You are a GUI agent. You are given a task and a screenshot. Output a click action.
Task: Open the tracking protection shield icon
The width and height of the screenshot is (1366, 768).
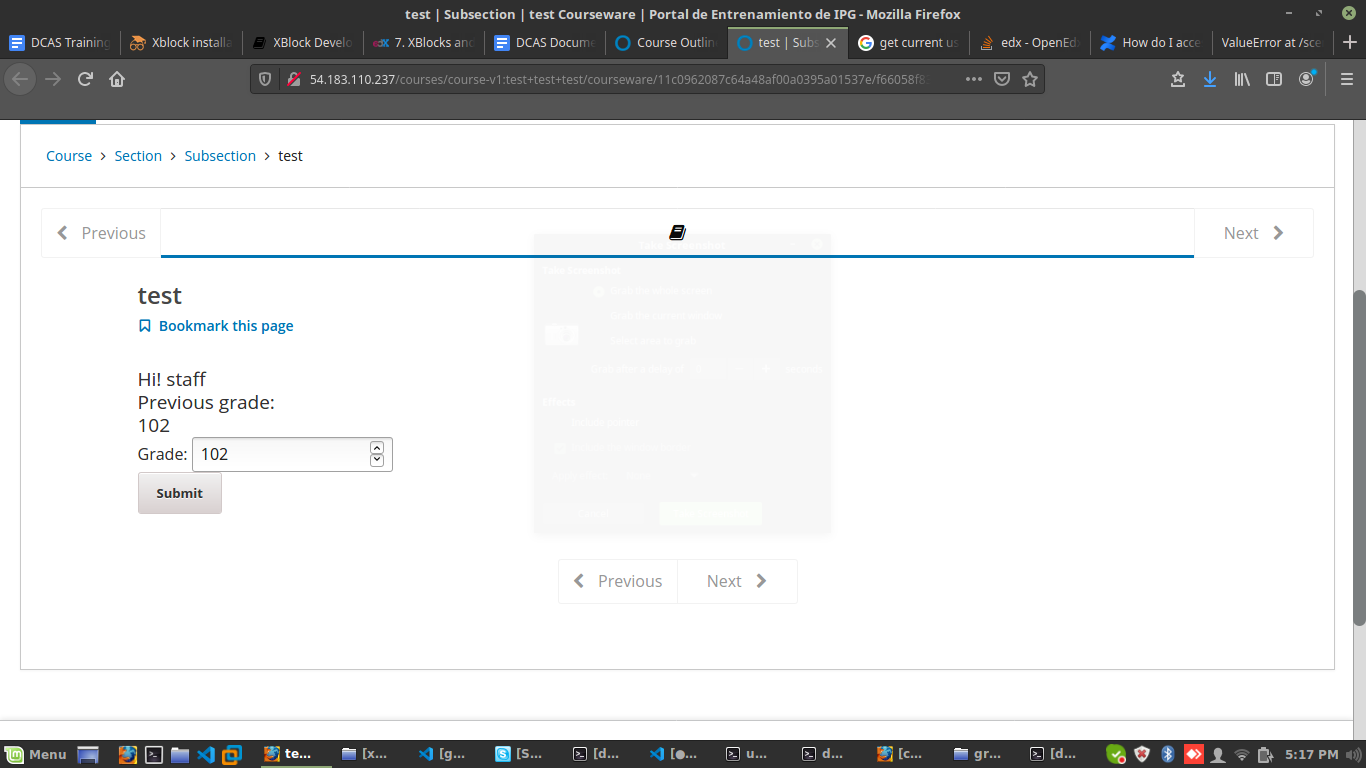click(x=265, y=79)
